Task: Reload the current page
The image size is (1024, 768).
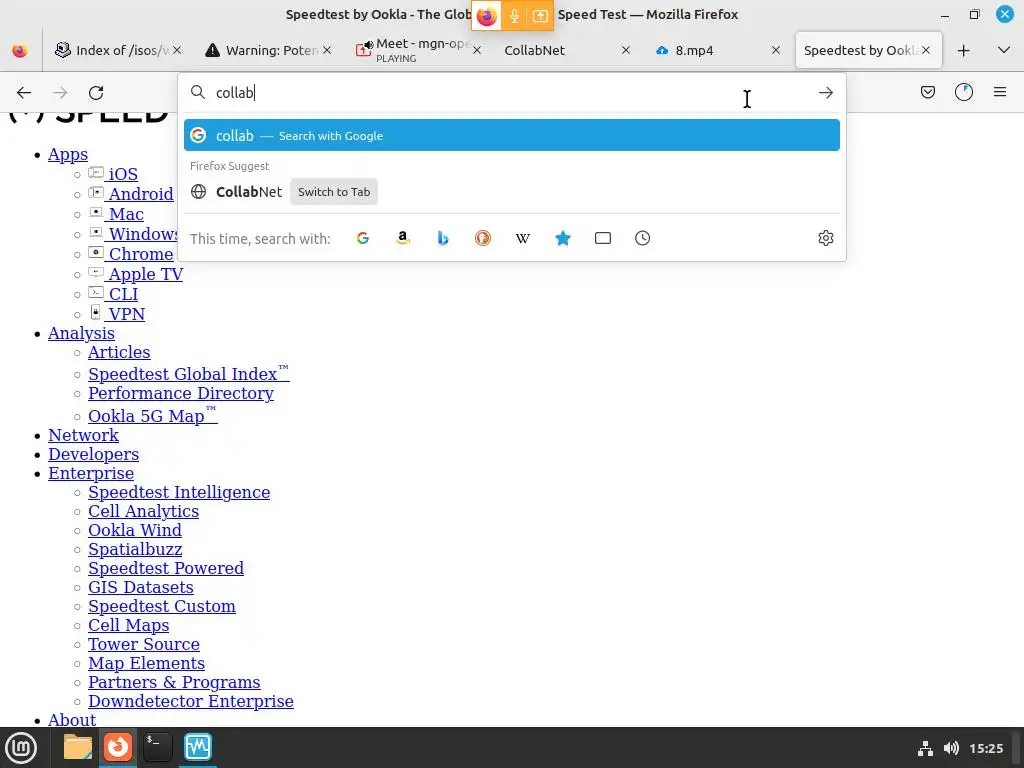Action: pos(96,93)
